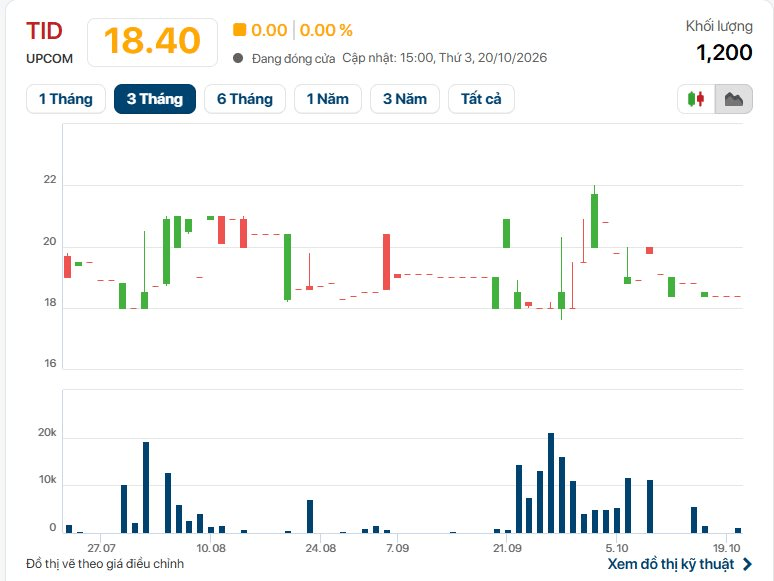Select the 3 Tháng time range
The image size is (774, 581).
click(x=155, y=99)
